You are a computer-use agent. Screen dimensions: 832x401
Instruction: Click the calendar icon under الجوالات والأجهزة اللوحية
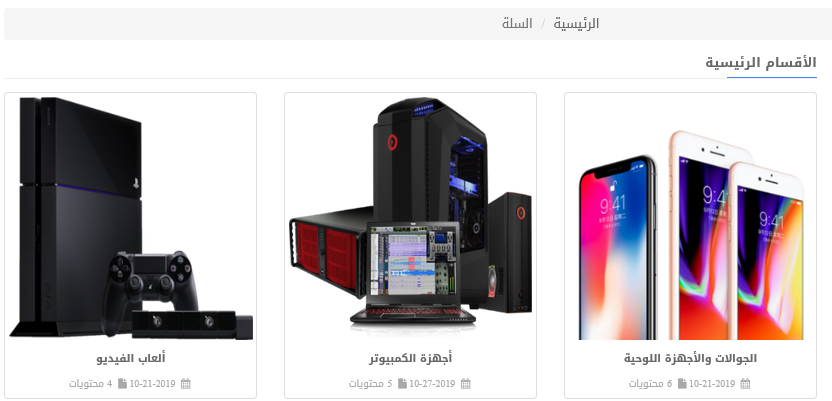click(745, 383)
